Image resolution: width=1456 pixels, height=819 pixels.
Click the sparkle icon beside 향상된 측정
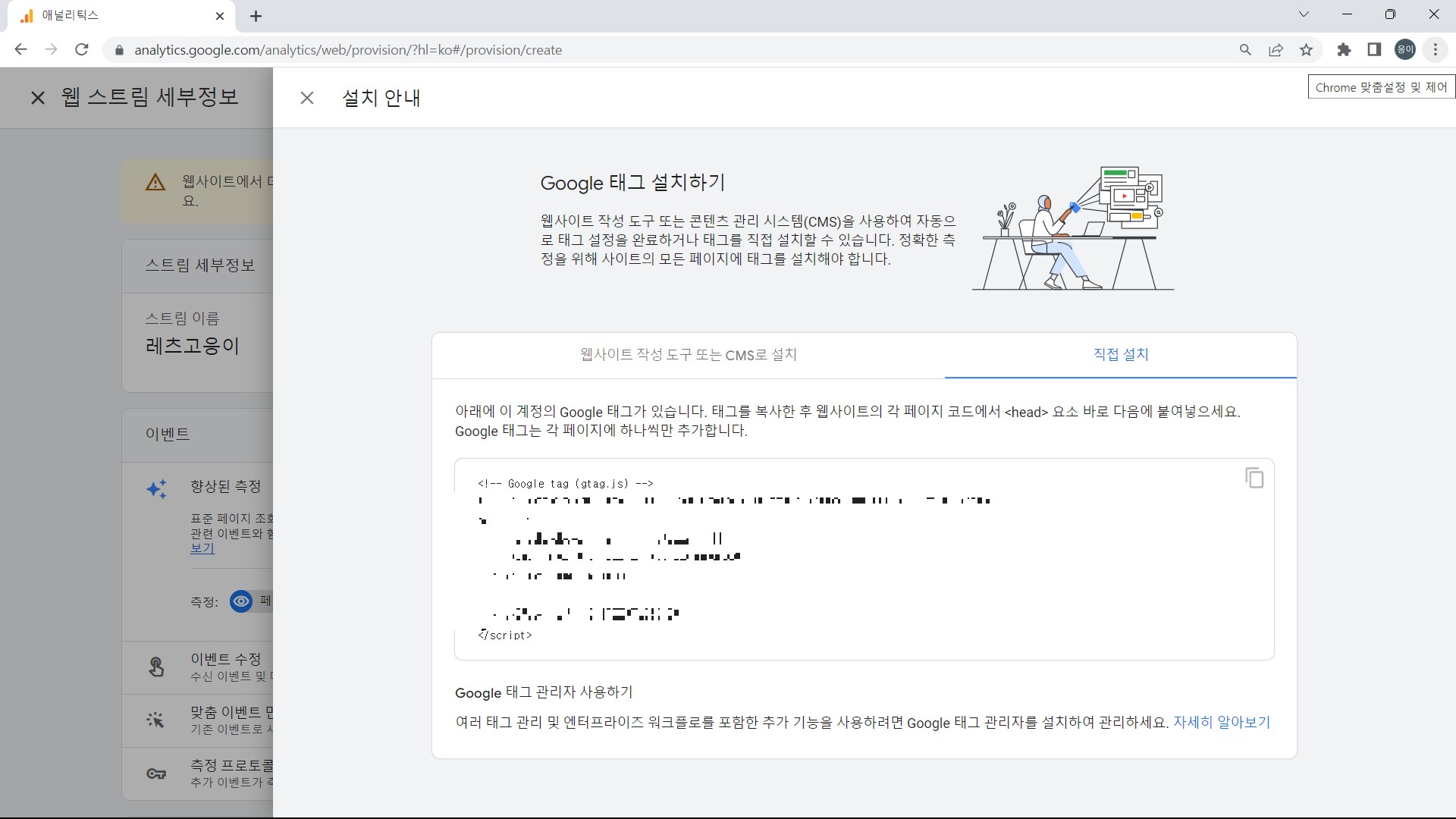pyautogui.click(x=157, y=489)
